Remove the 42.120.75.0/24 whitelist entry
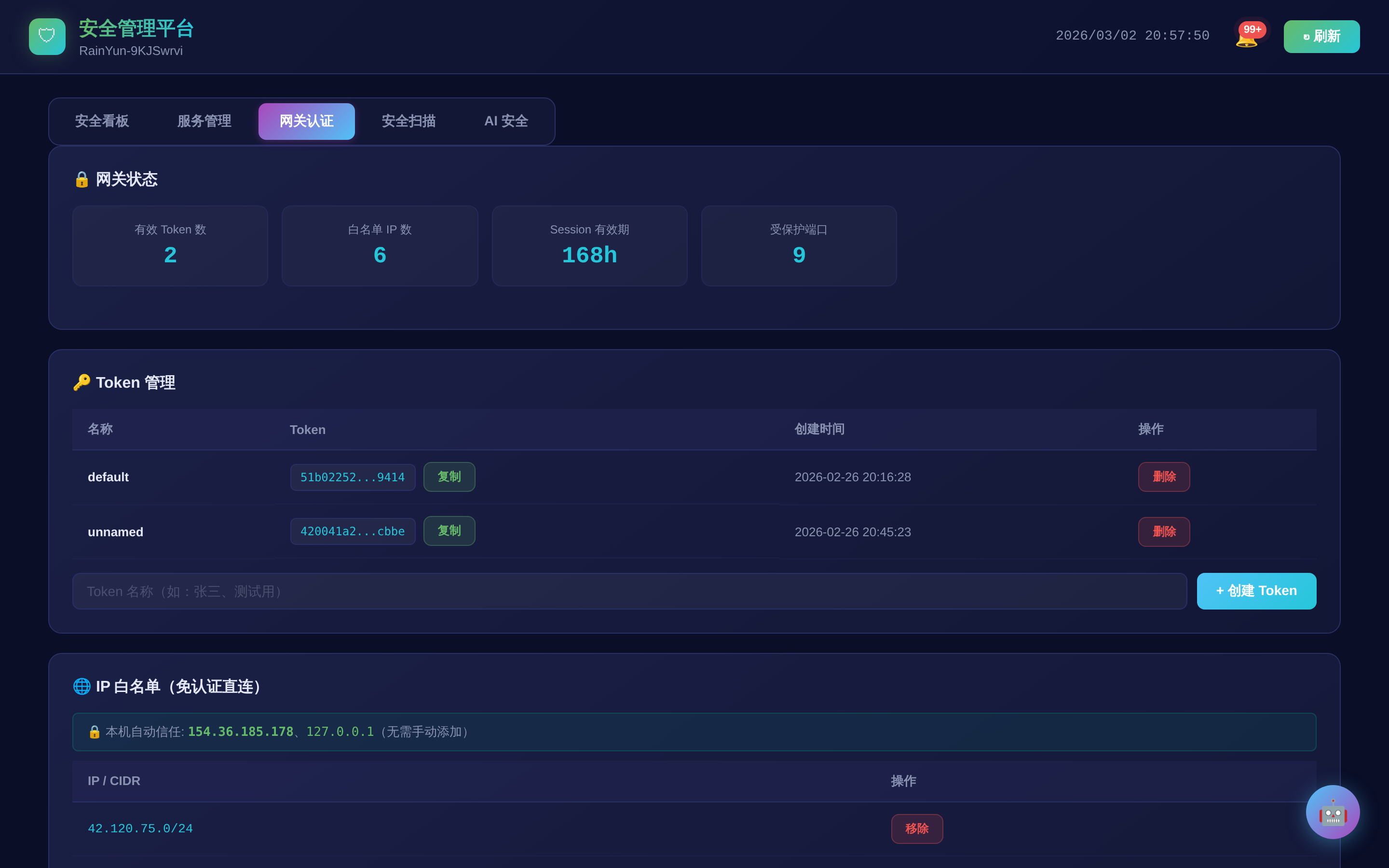This screenshot has width=1389, height=868. 917,829
